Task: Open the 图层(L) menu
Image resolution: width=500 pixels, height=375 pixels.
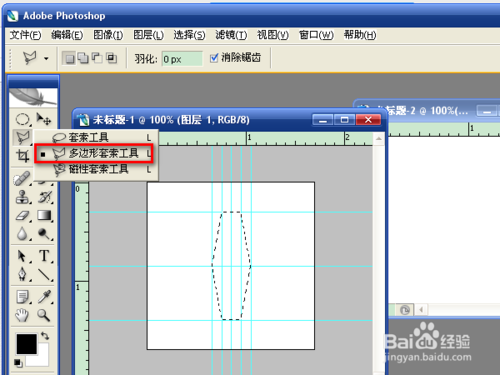Action: click(148, 35)
